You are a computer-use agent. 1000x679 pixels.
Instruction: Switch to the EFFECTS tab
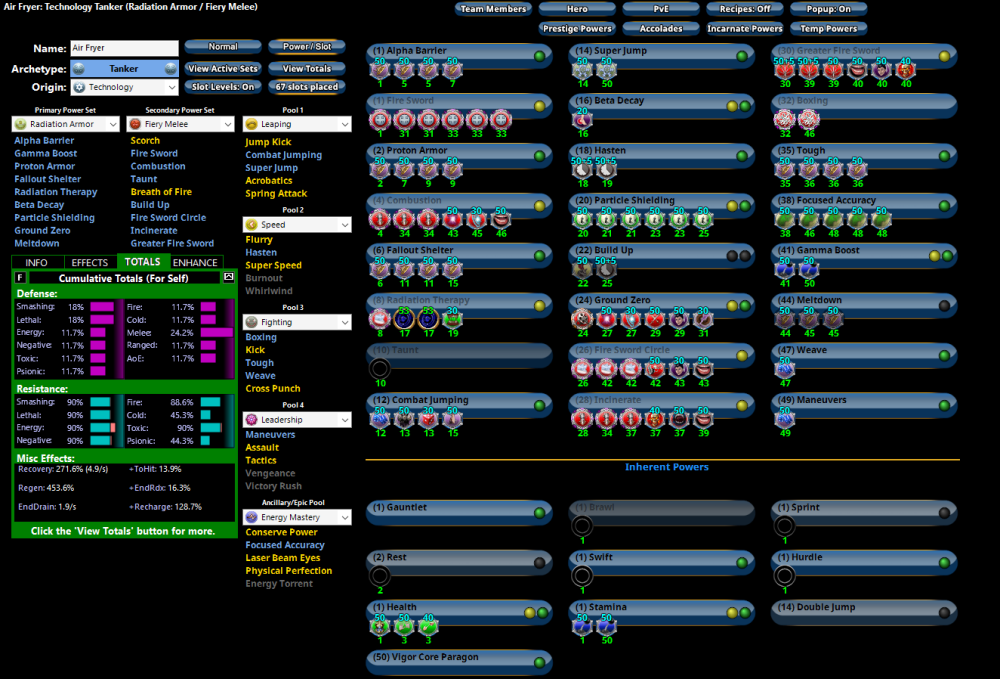click(90, 262)
